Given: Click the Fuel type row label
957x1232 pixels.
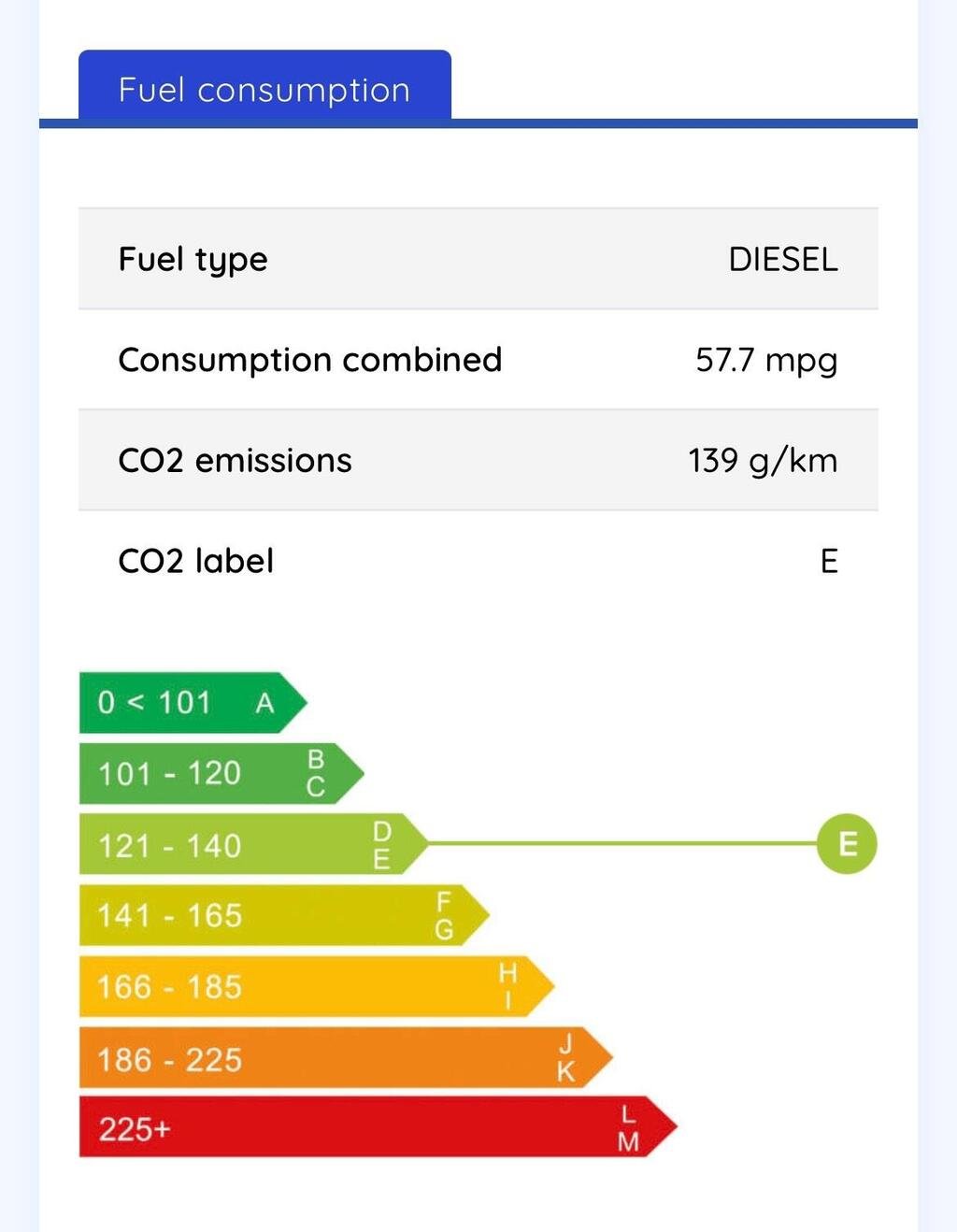Looking at the screenshot, I should click(x=193, y=260).
